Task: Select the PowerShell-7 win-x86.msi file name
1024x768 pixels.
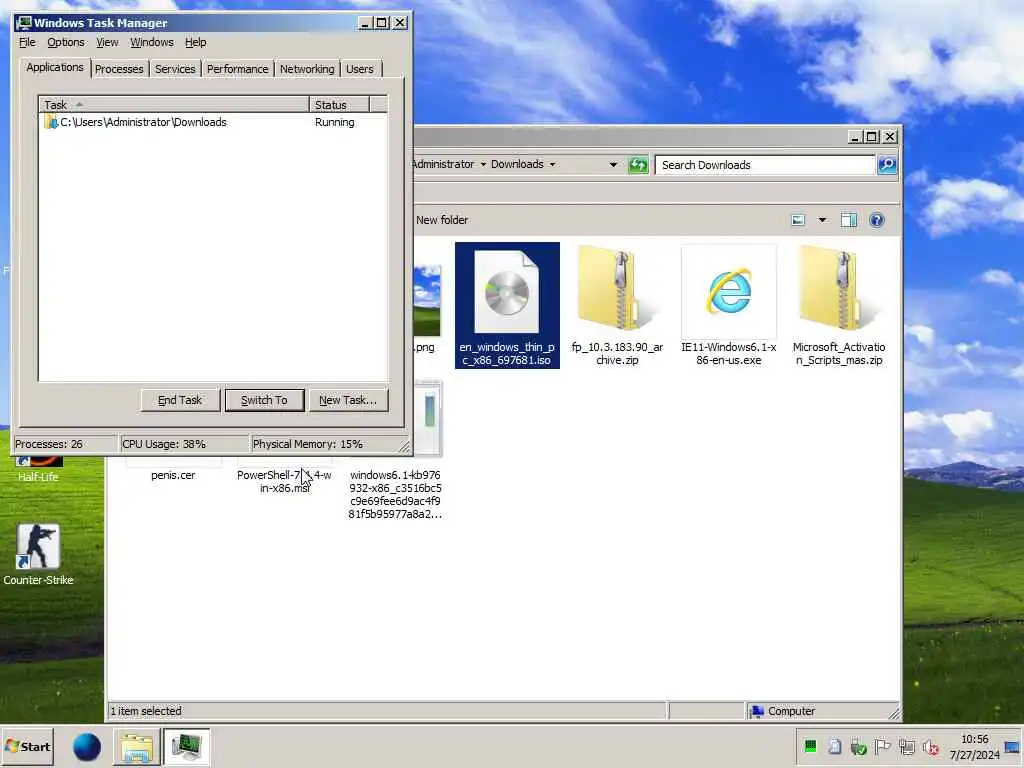Action: tap(284, 481)
